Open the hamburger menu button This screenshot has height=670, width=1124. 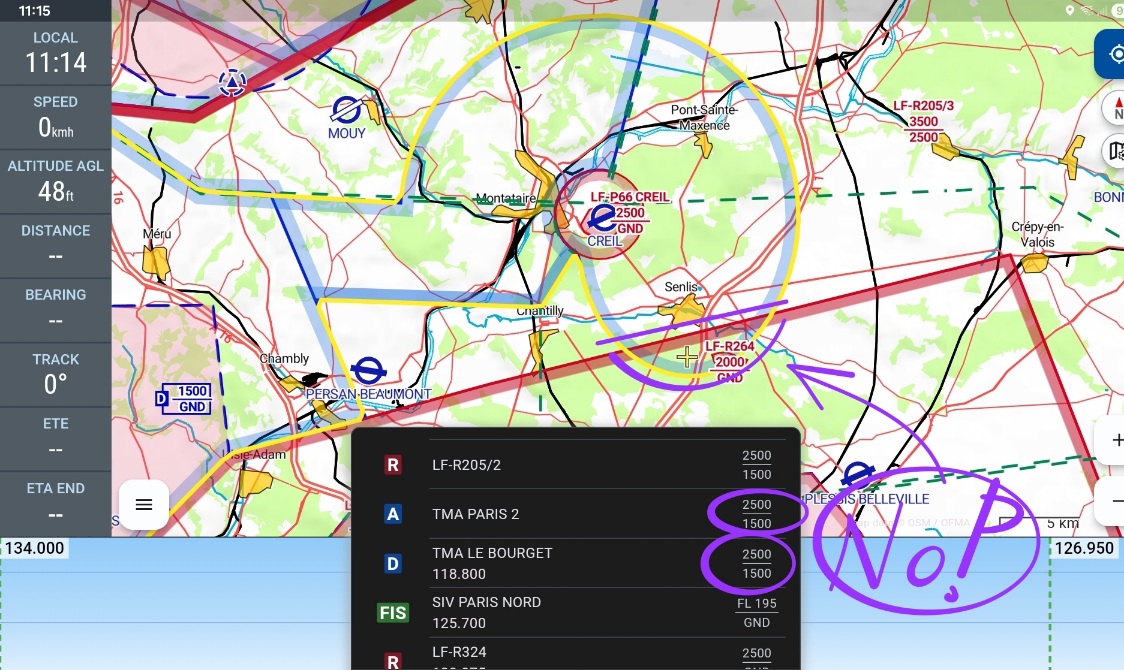[x=143, y=505]
